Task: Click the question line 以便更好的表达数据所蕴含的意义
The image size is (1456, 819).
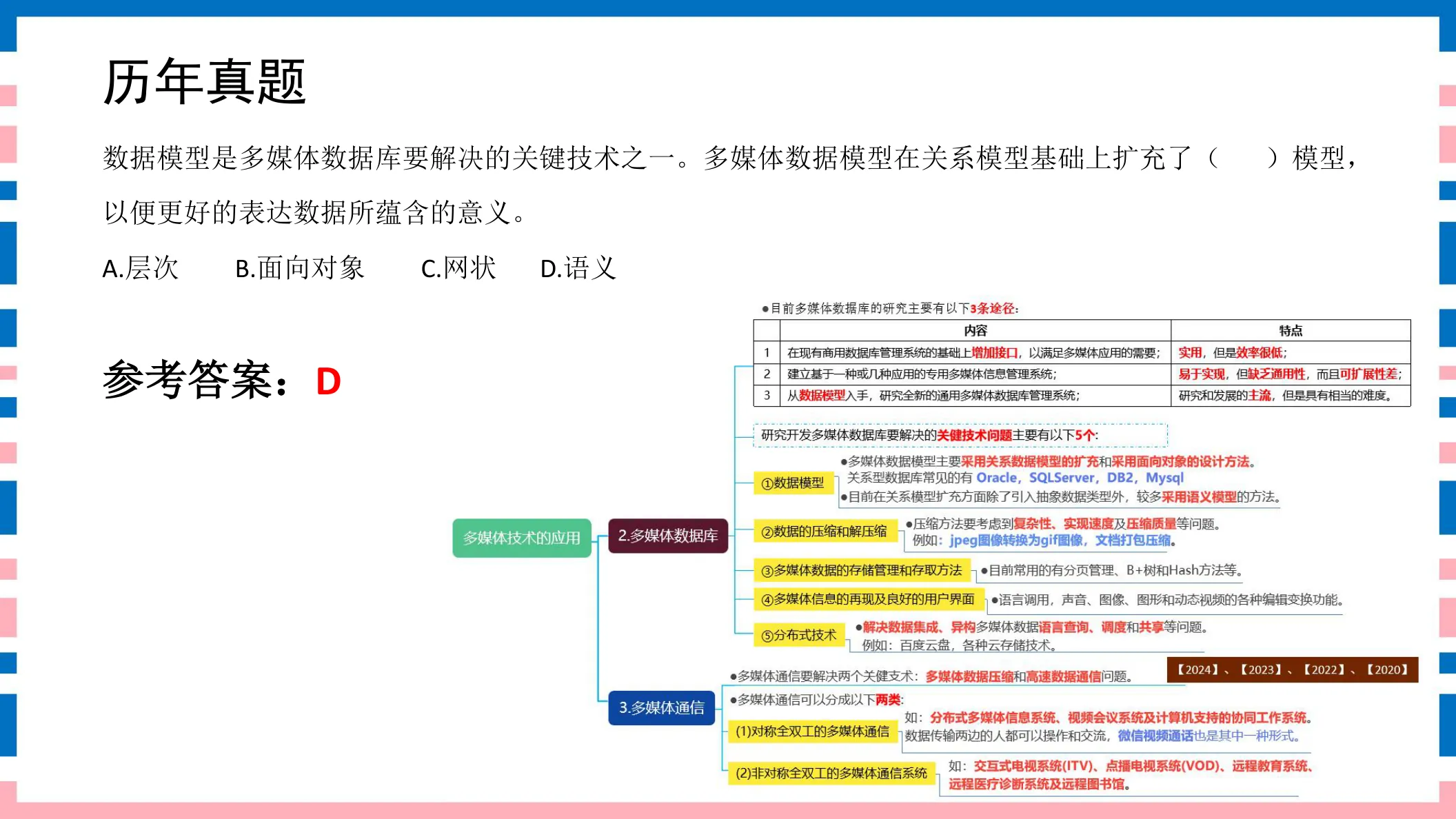Action: pos(314,212)
